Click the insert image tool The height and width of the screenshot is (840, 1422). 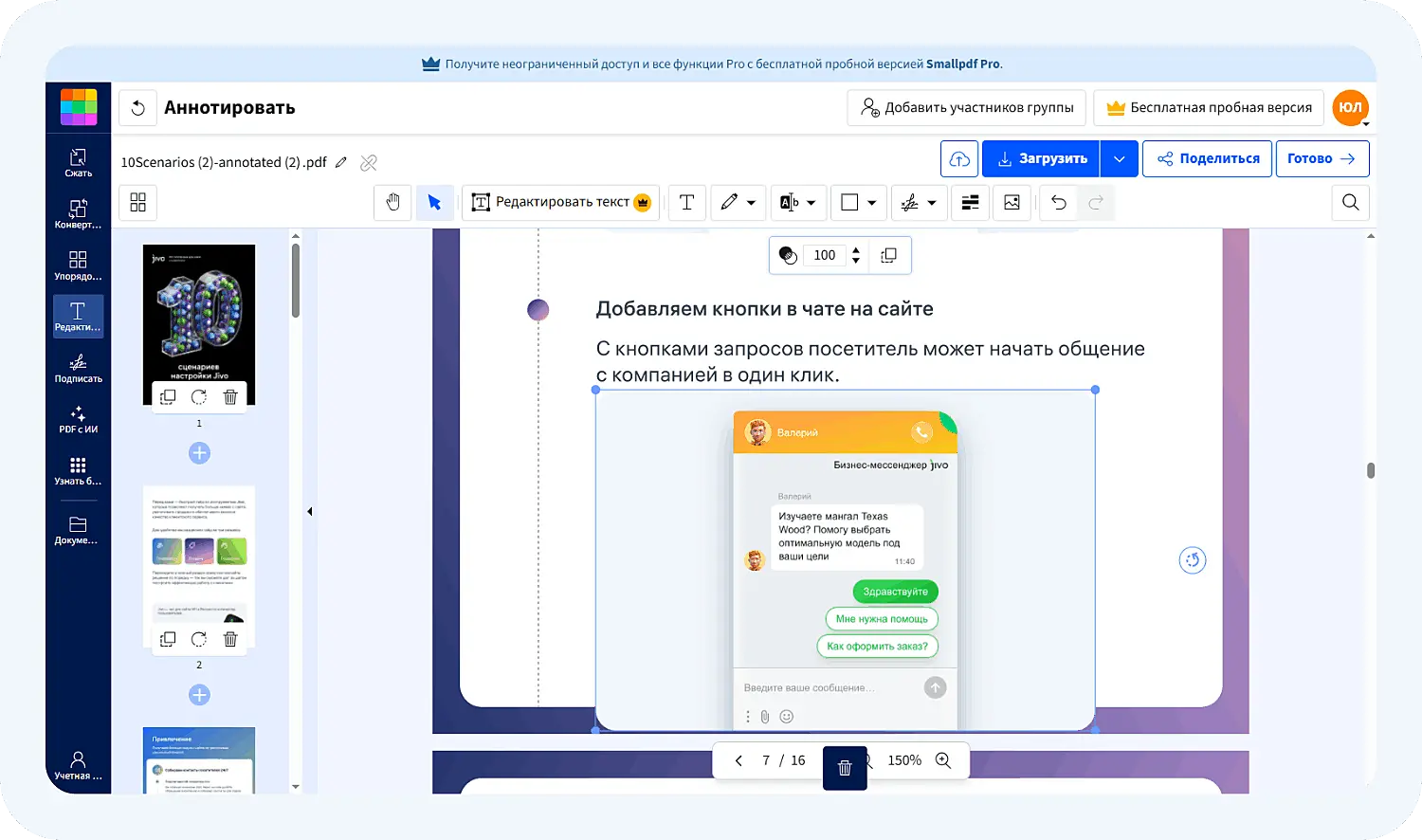point(1012,202)
